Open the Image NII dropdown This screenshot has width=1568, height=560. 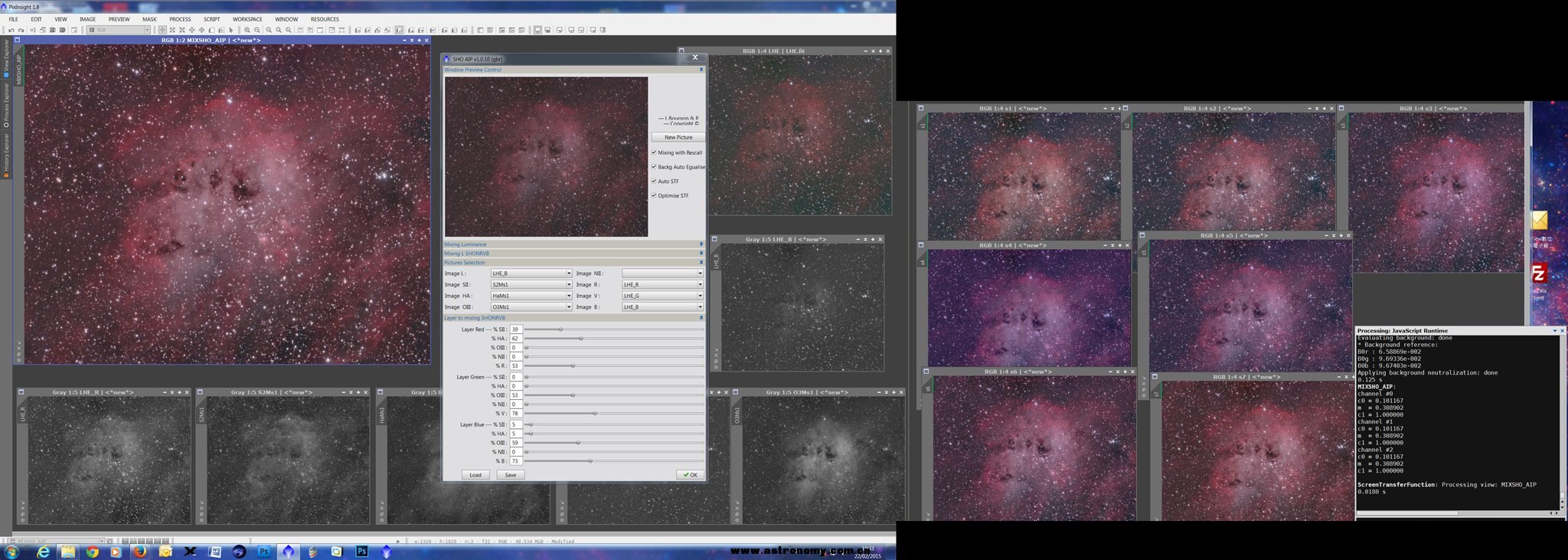662,273
